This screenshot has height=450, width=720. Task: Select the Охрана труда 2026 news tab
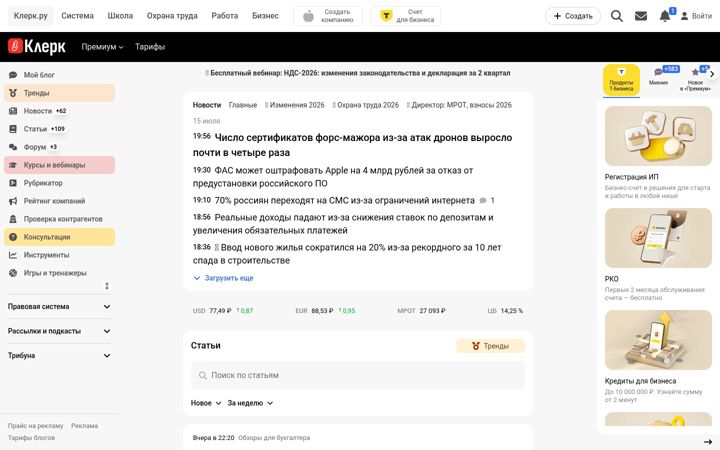(x=366, y=105)
